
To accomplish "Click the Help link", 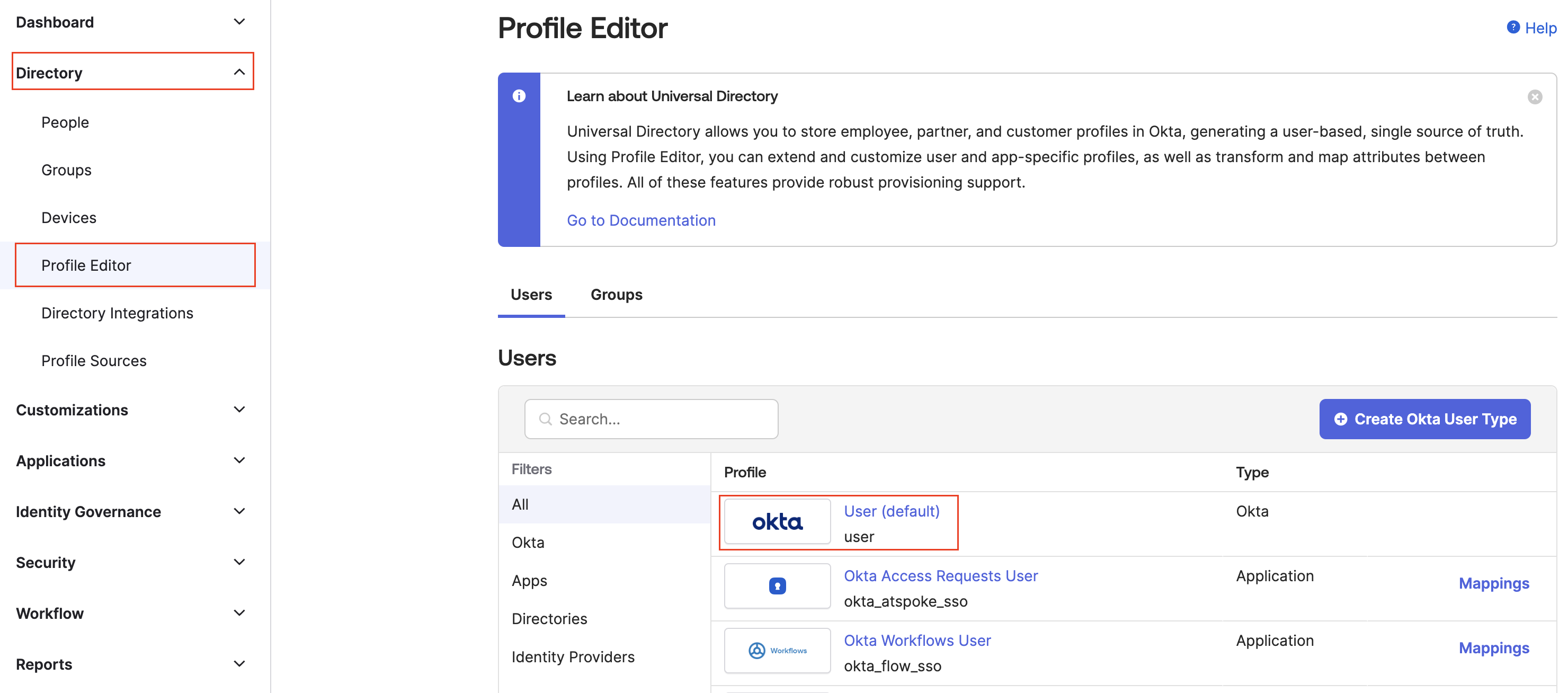I will (1540, 28).
